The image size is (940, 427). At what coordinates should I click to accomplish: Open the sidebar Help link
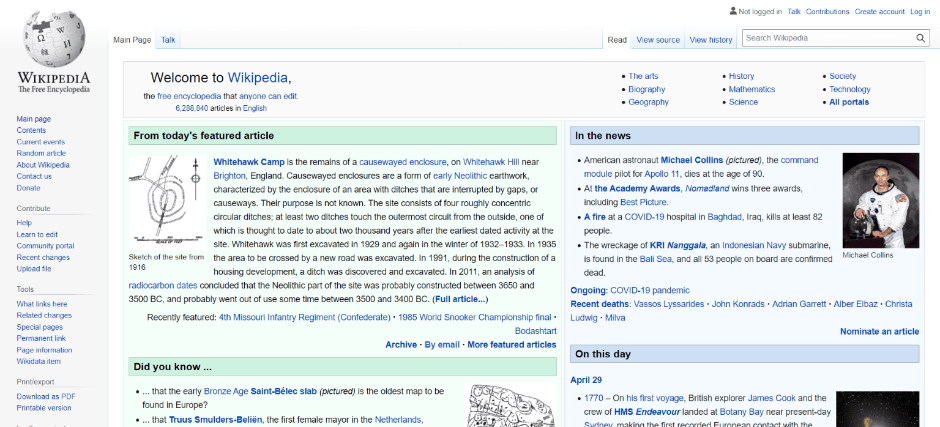(24, 222)
